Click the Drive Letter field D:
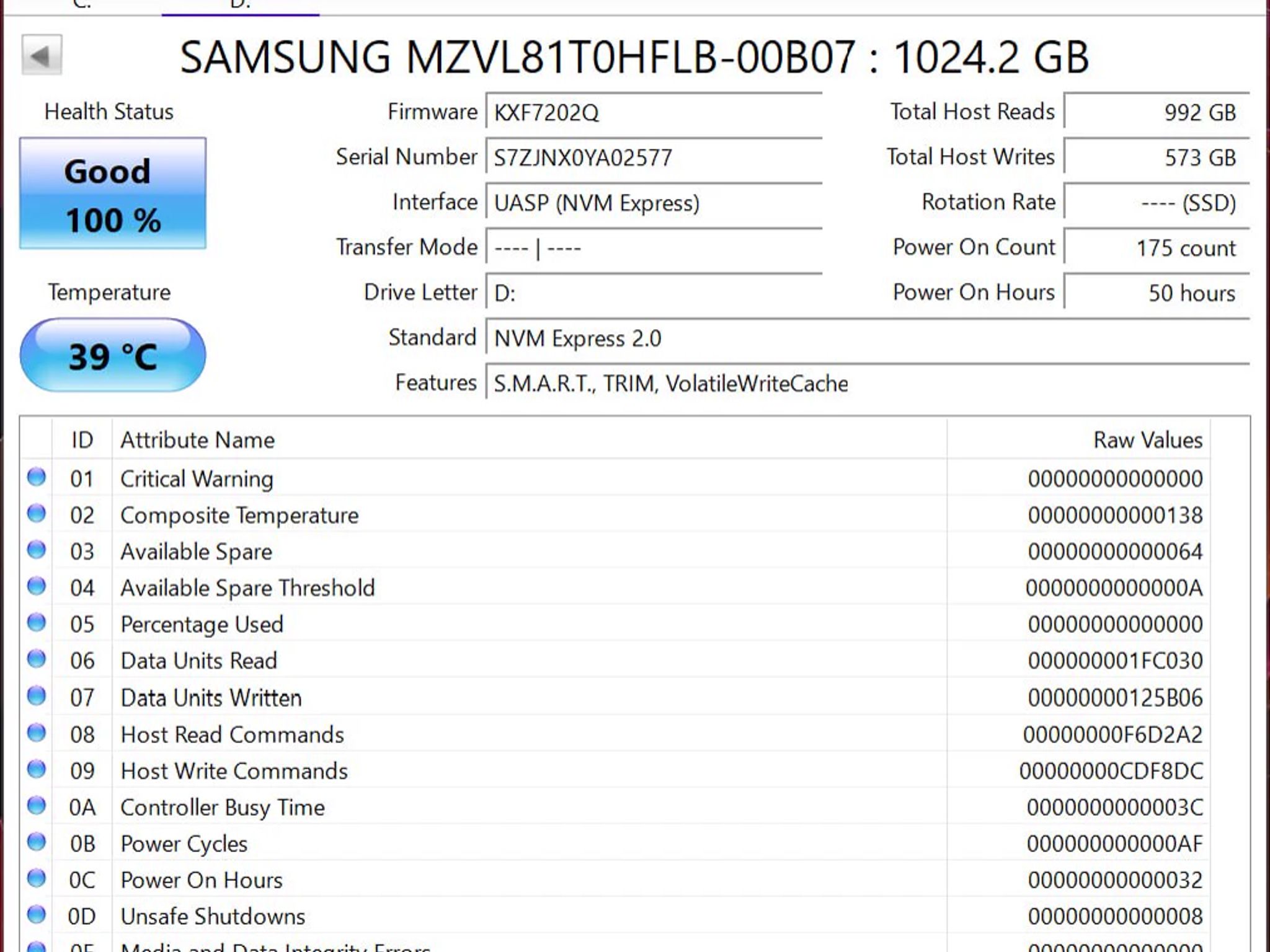The width and height of the screenshot is (1270, 952). coord(654,293)
